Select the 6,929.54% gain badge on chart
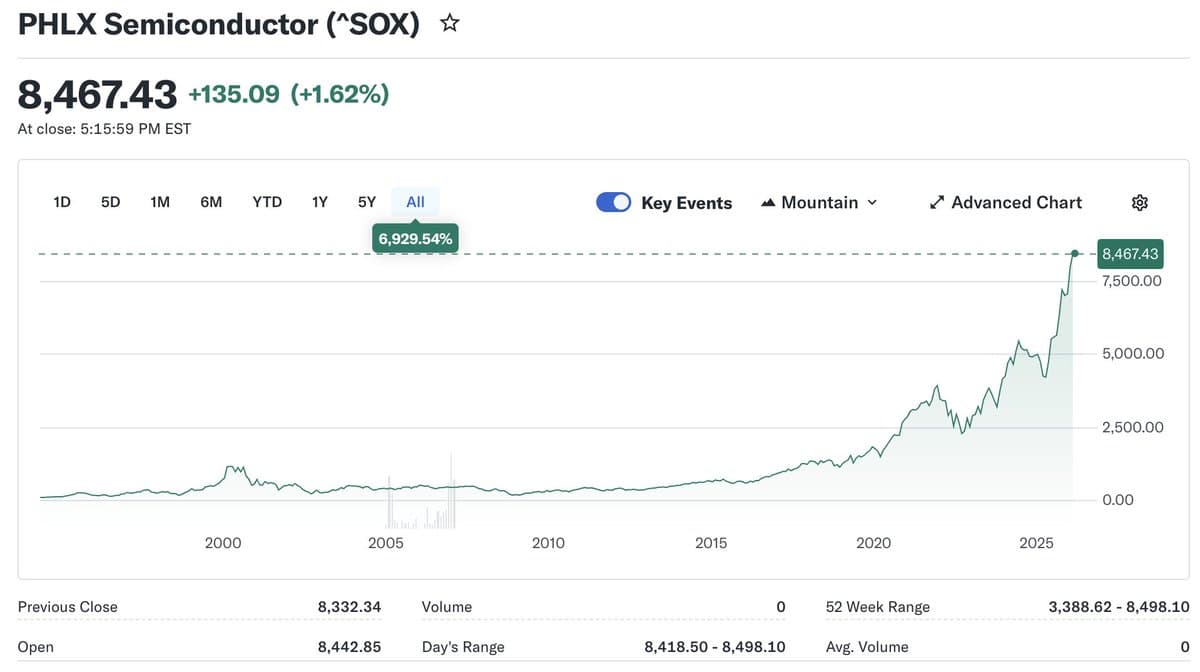The width and height of the screenshot is (1200, 672). click(x=414, y=238)
